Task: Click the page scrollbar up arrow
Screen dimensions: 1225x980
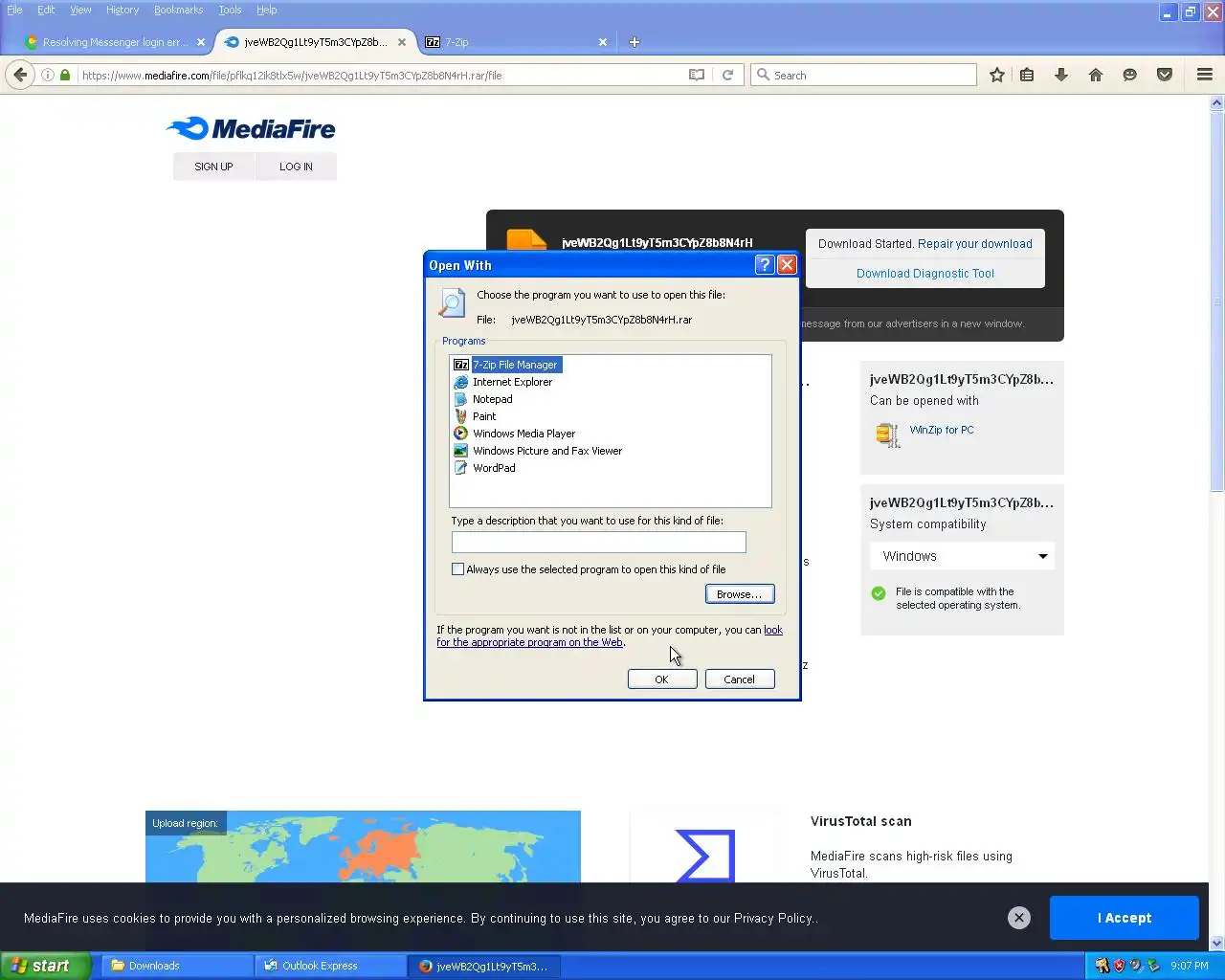Action: tap(1217, 101)
